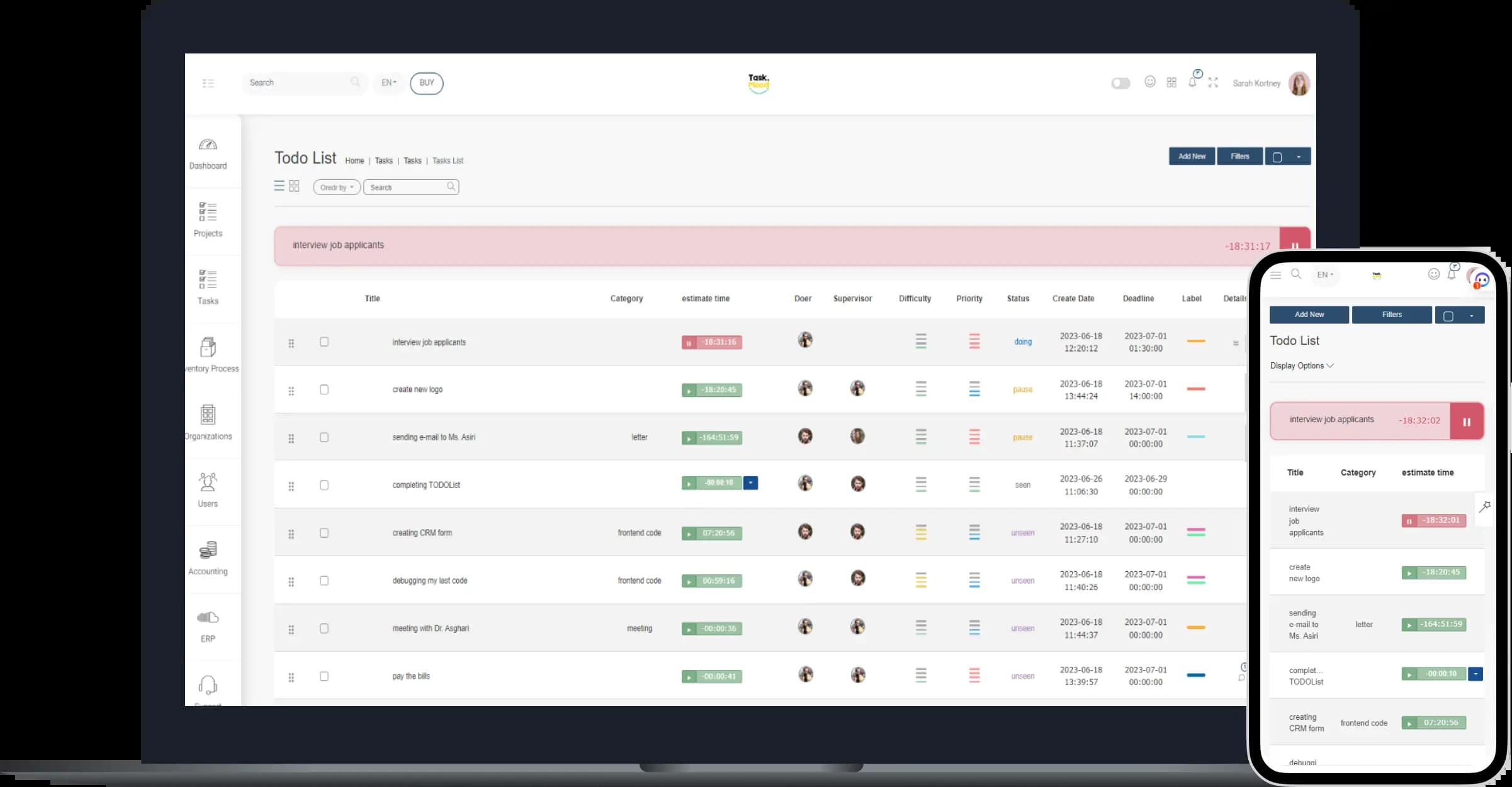Check the pay the bills row checkbox
This screenshot has width=1512, height=787.
pos(324,677)
